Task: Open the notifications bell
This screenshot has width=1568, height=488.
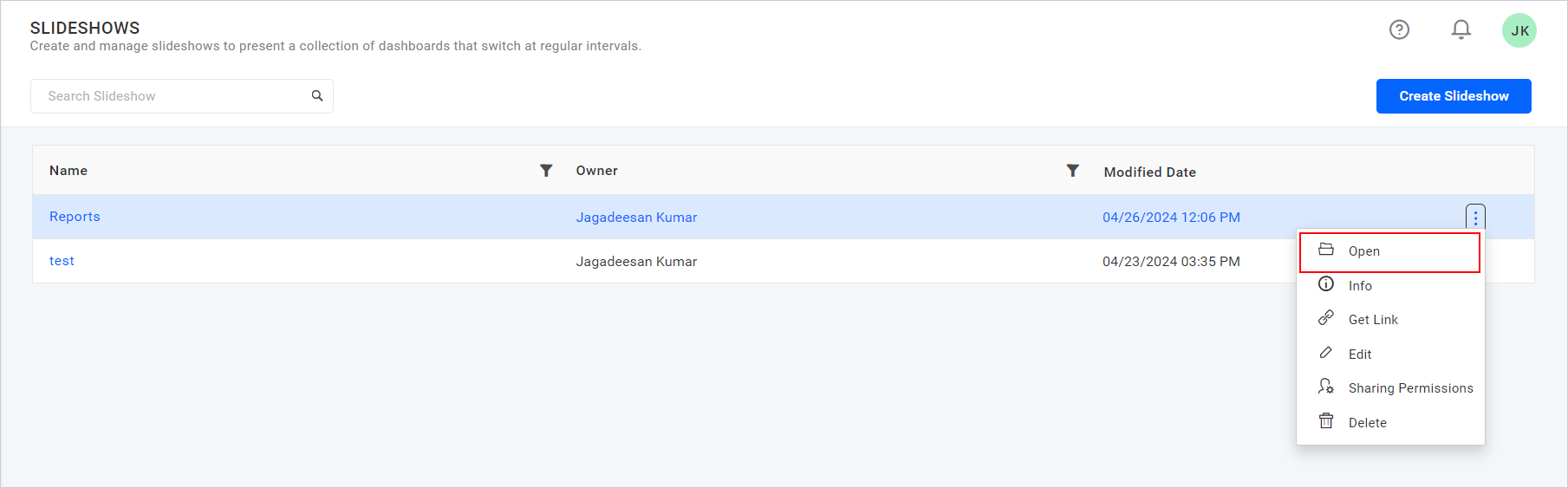Action: point(1461,29)
